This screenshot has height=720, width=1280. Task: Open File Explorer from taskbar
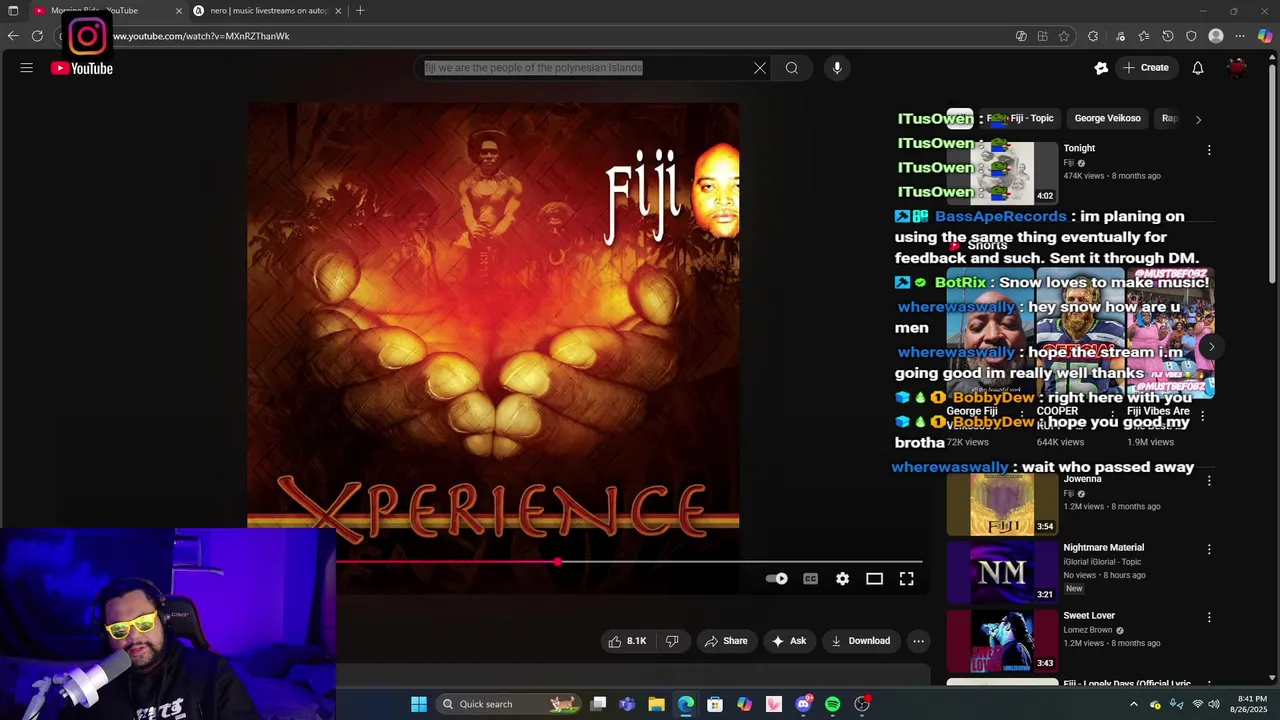(656, 704)
